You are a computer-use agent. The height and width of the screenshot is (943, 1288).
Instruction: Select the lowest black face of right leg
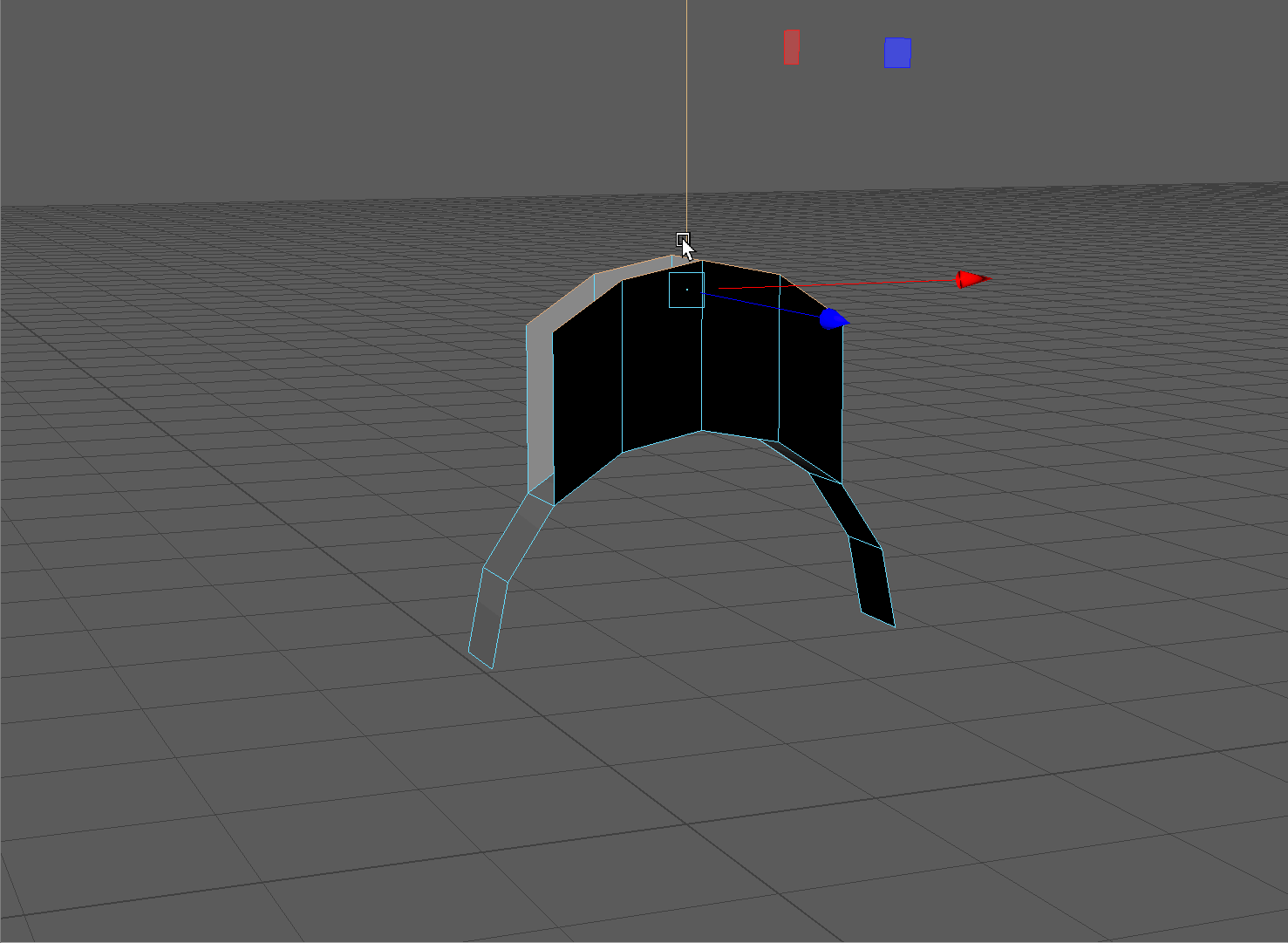873,580
